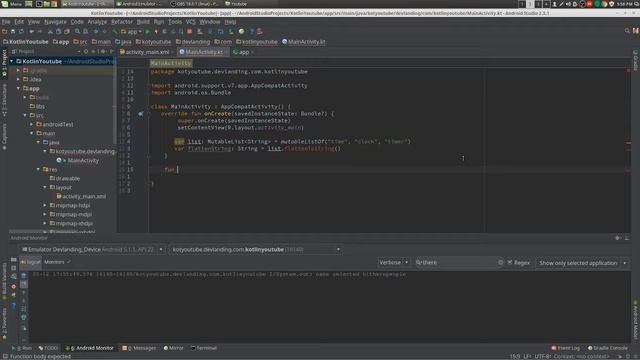This screenshot has width=640, height=360.
Task: Collapse the app module folder
Action: pyautogui.click(x=18, y=88)
